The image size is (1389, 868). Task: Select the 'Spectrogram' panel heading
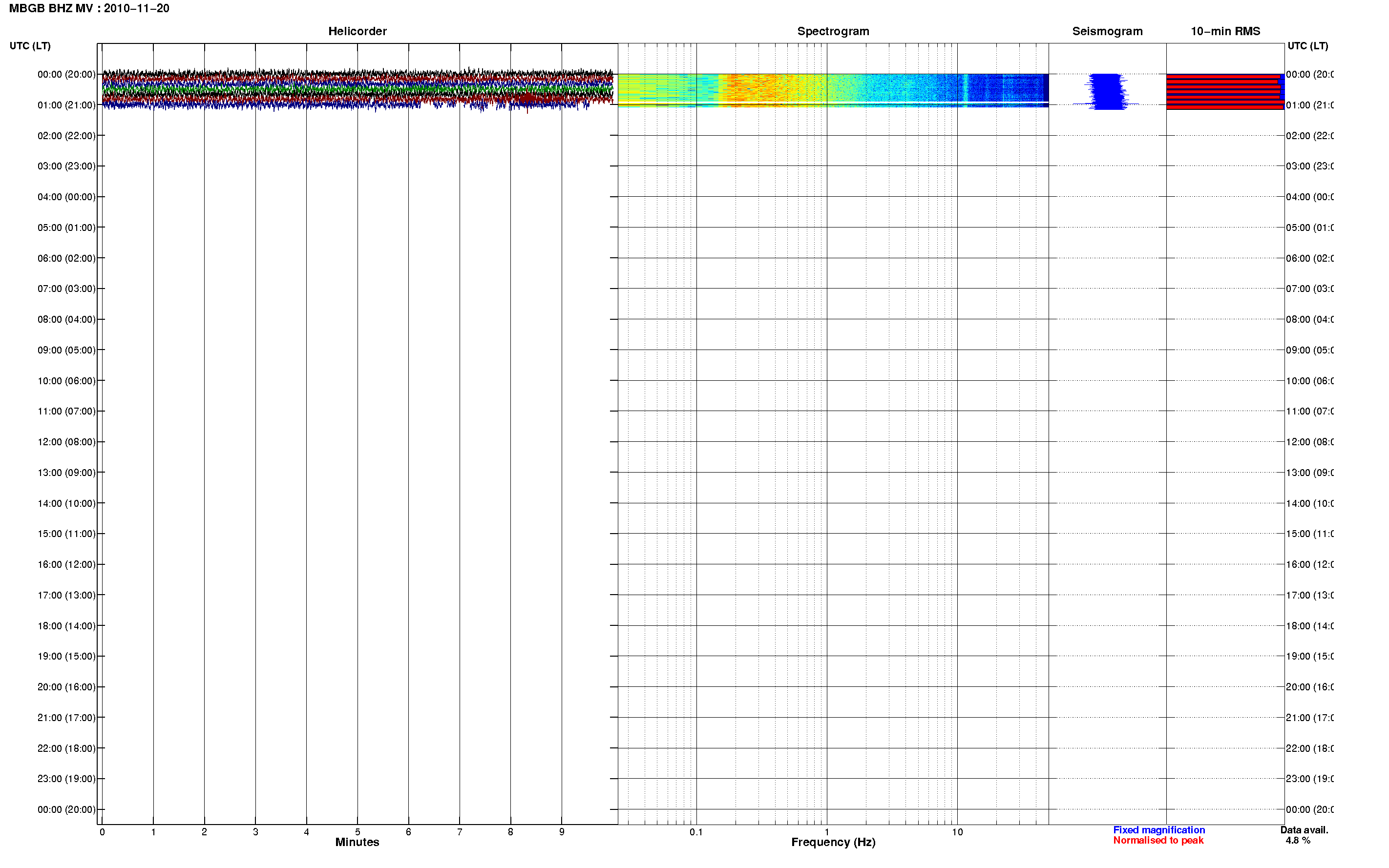click(833, 31)
